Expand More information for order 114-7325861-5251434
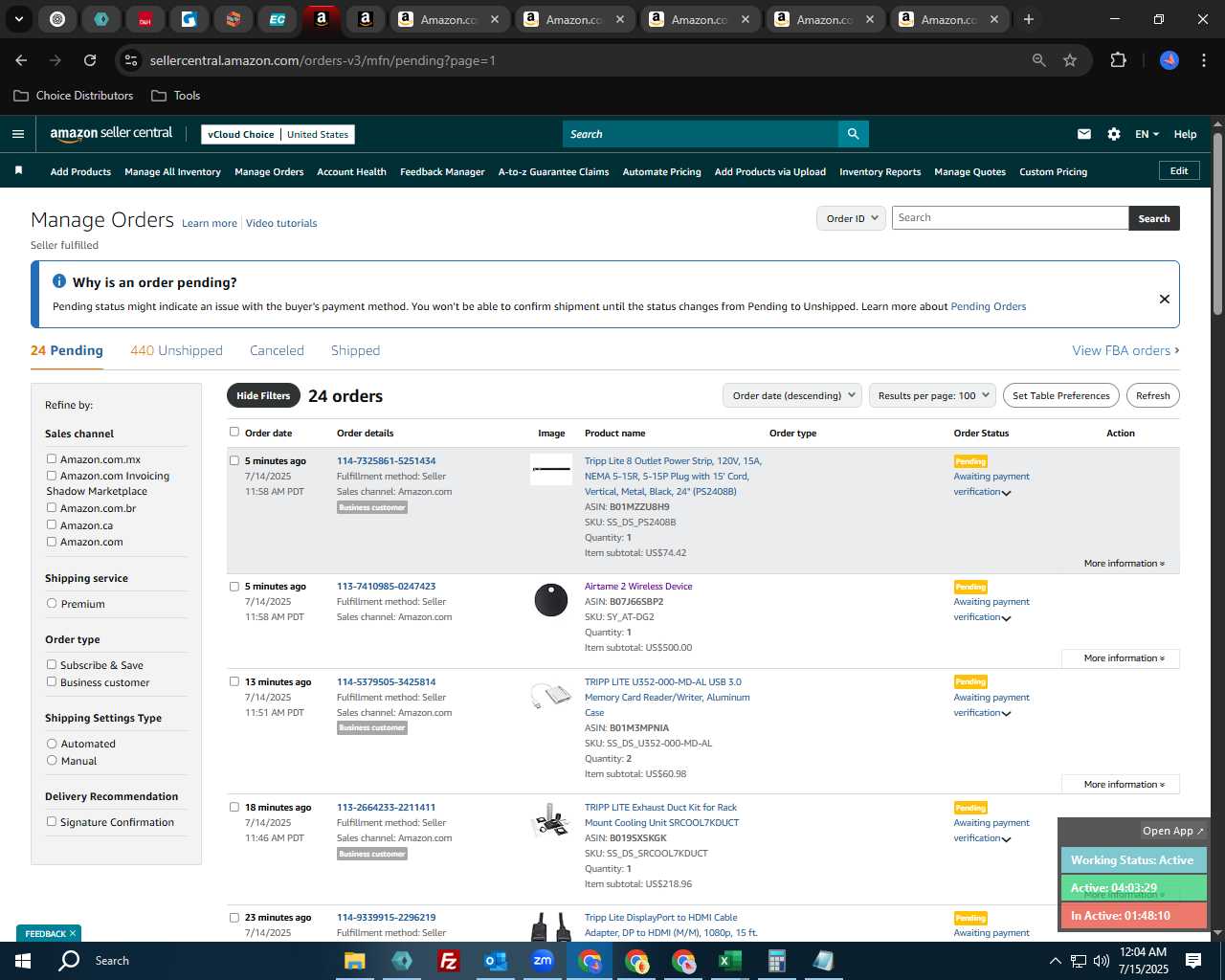1225x980 pixels. (x=1124, y=564)
